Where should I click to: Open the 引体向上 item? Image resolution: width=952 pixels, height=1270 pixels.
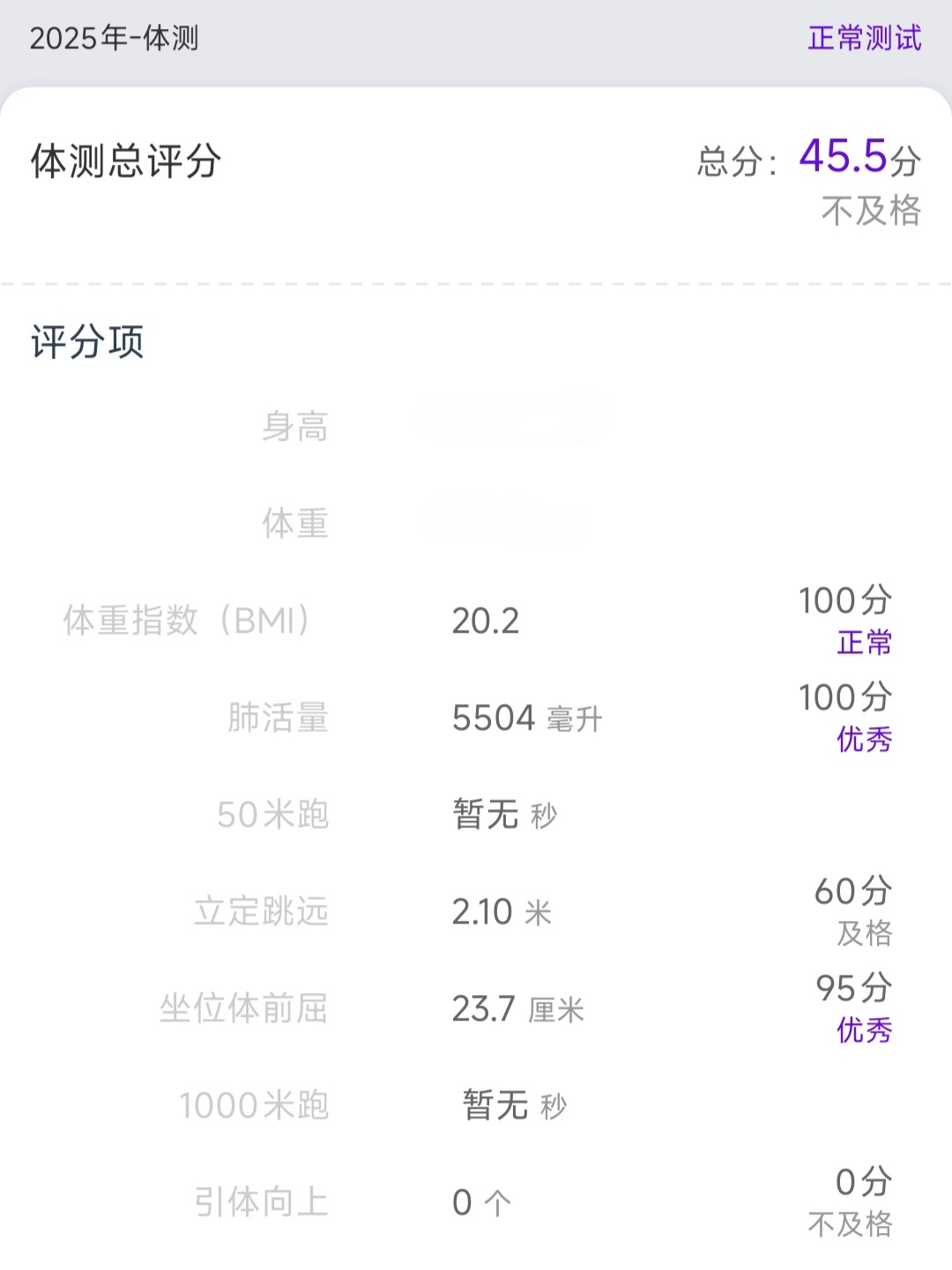click(x=261, y=1202)
